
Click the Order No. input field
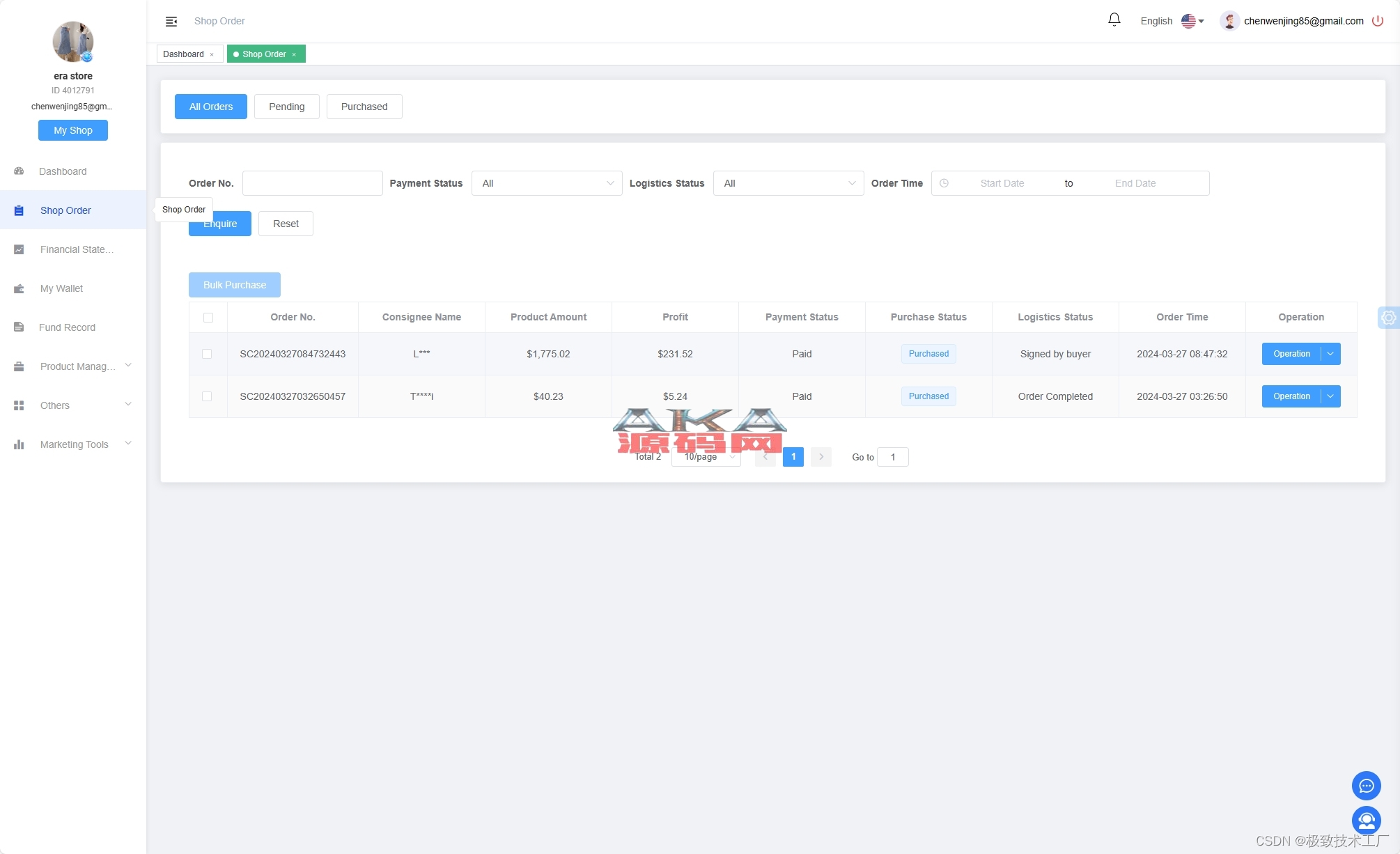312,183
